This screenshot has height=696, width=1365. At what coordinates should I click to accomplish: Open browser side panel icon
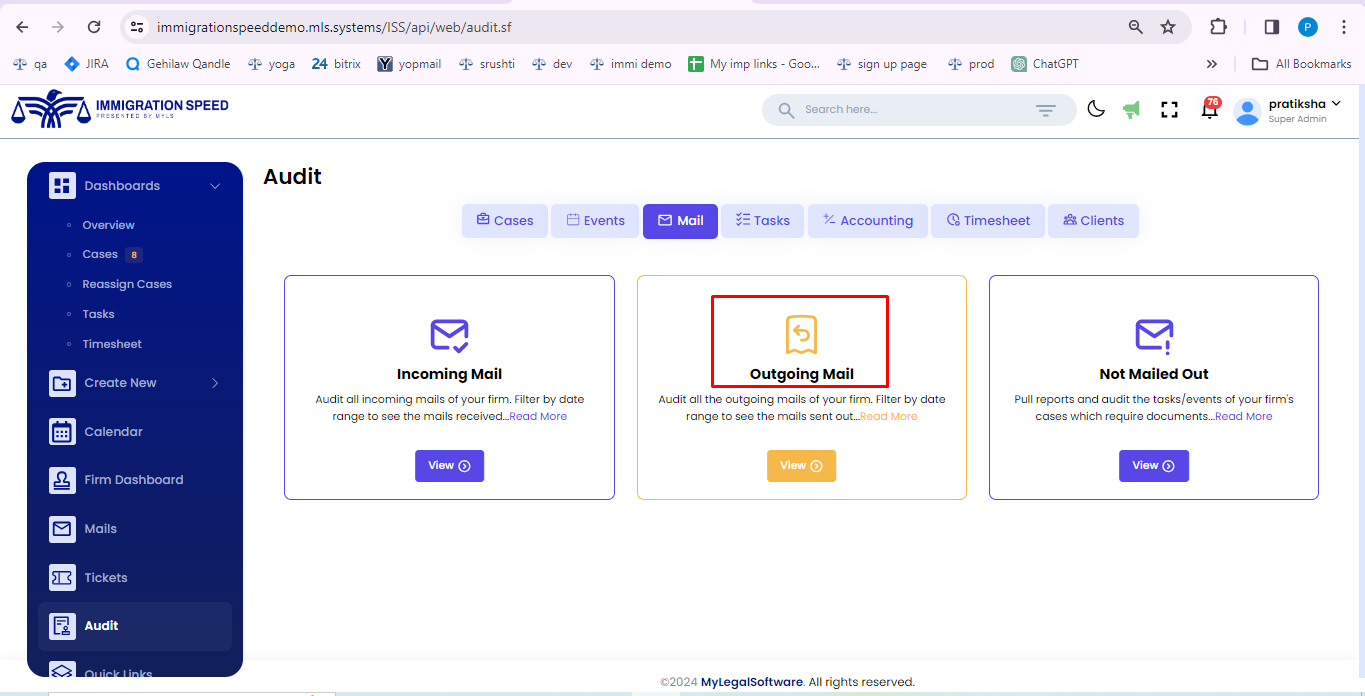click(1272, 27)
